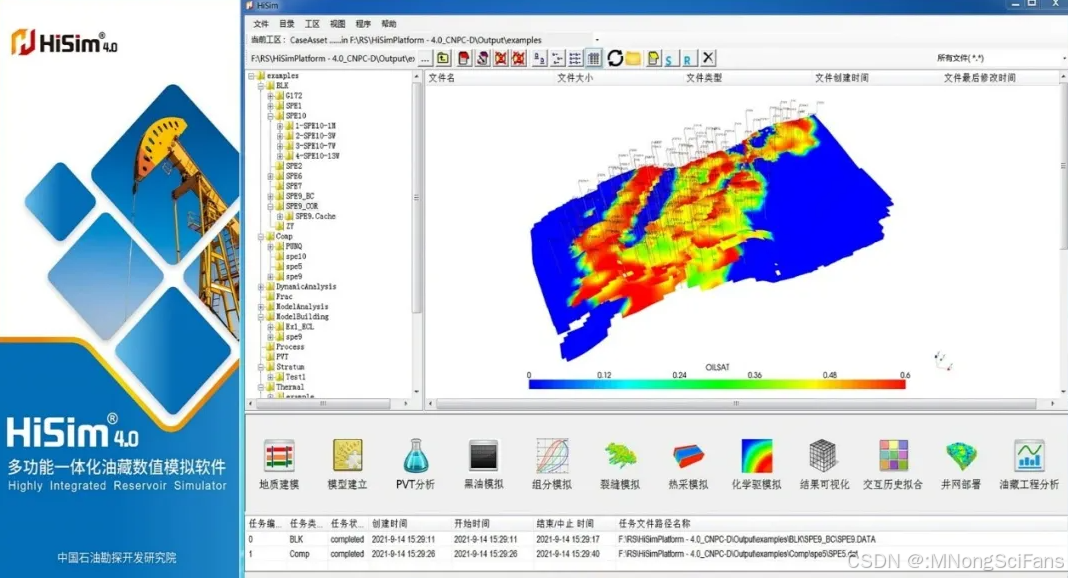Image resolution: width=1068 pixels, height=578 pixels.
Task: Open the 目录 menu
Action: tap(287, 24)
